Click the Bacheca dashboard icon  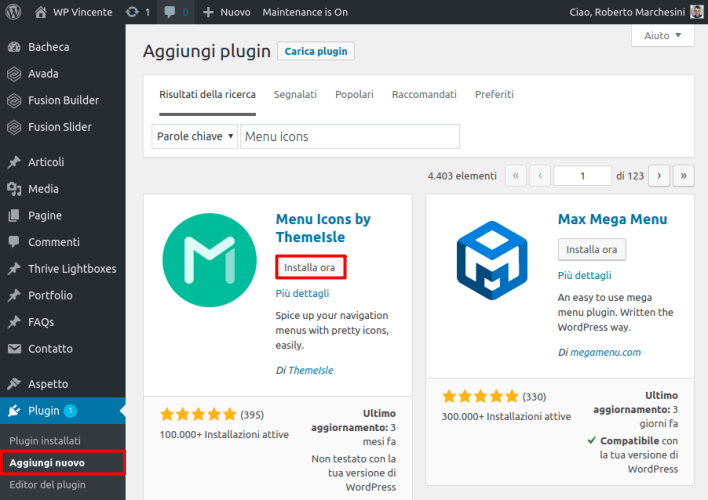pyautogui.click(x=14, y=47)
